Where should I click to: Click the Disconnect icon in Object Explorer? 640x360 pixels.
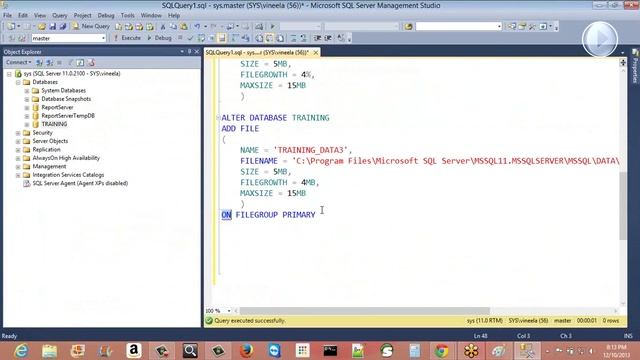(50, 62)
